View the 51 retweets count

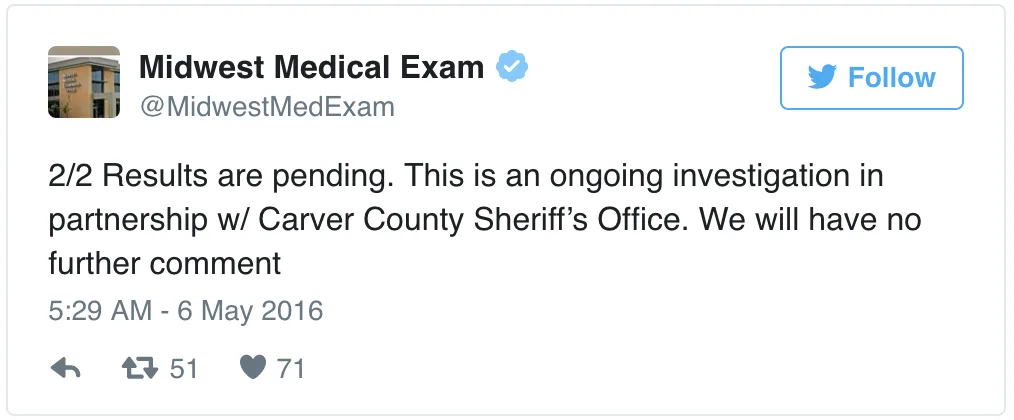(184, 369)
